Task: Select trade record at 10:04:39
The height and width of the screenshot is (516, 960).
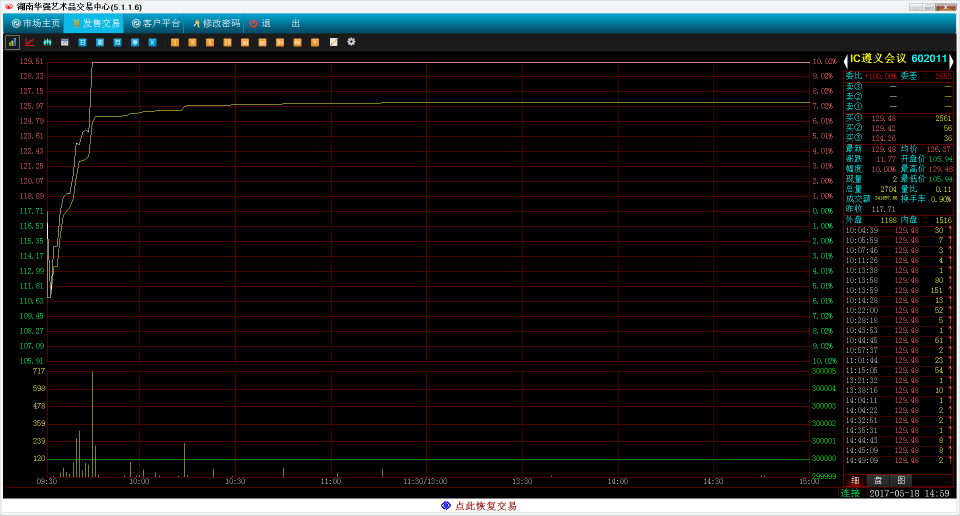Action: click(x=899, y=230)
